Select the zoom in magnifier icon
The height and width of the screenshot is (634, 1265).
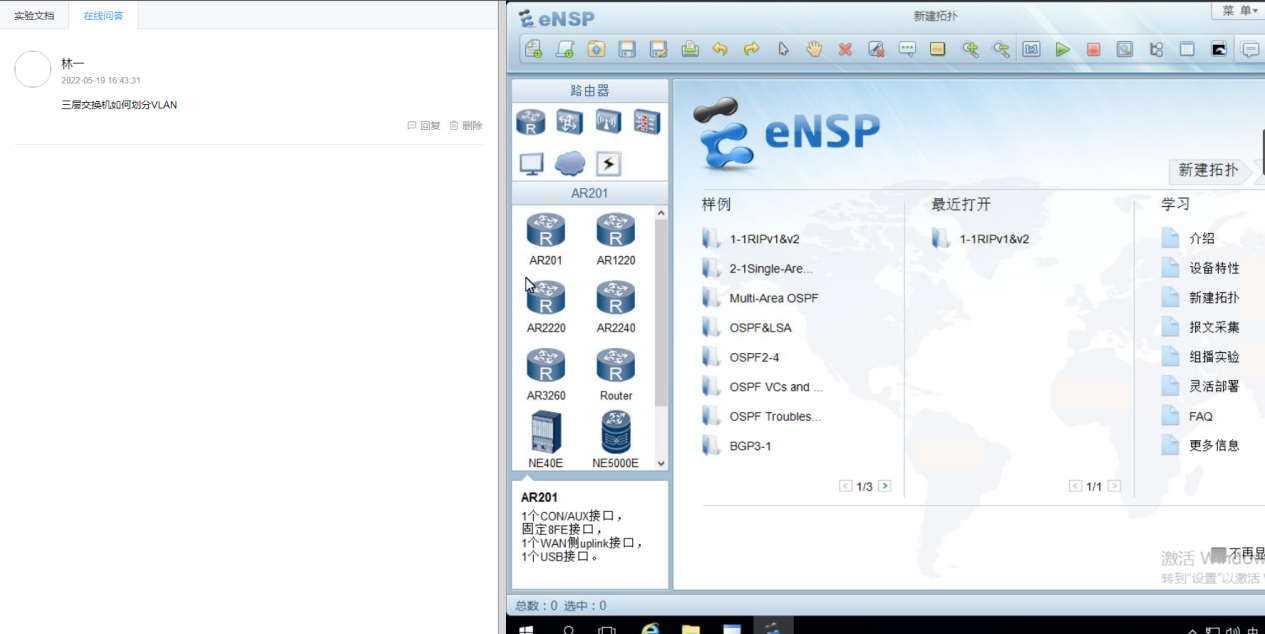tap(969, 49)
